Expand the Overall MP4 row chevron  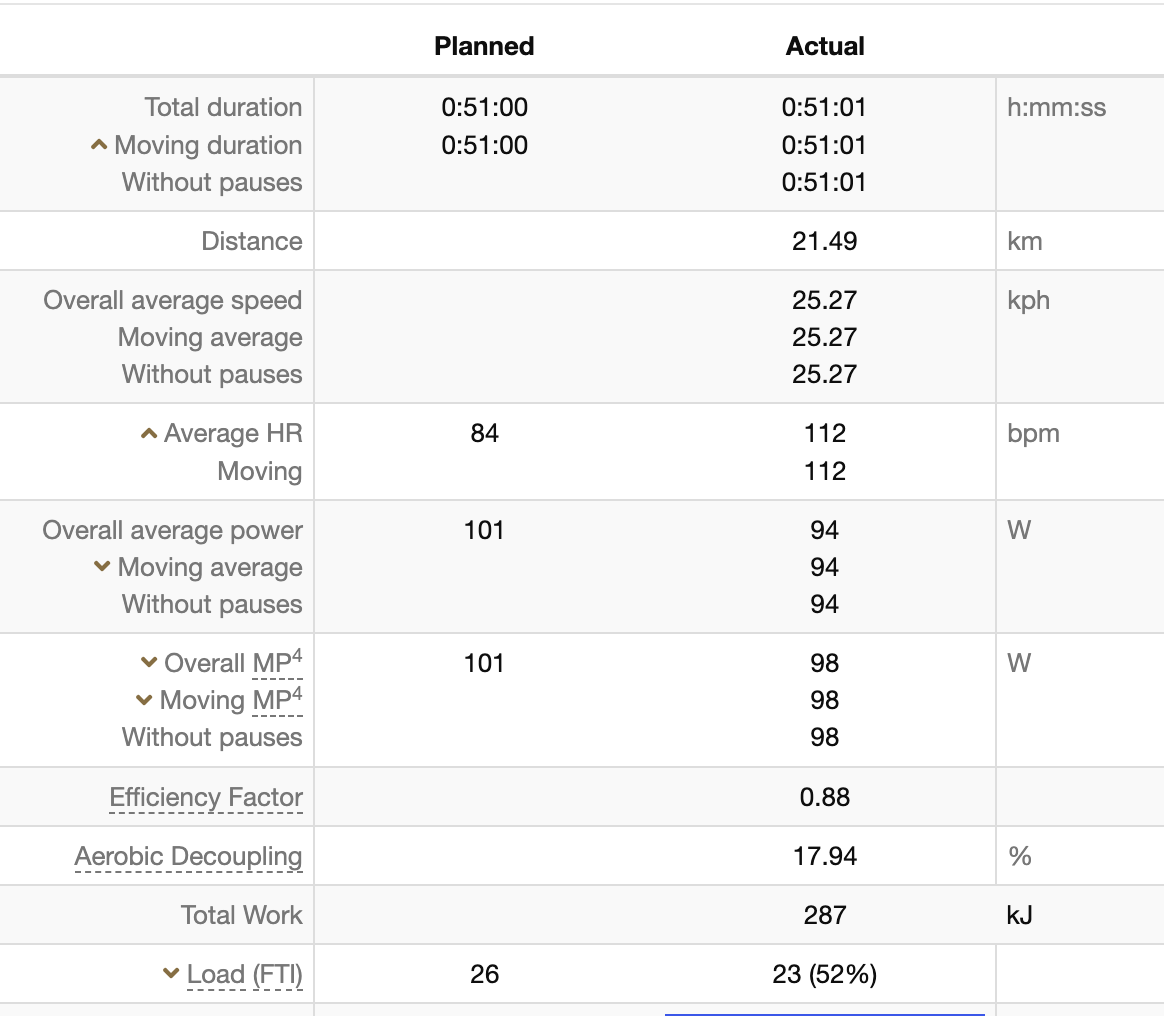click(x=148, y=663)
